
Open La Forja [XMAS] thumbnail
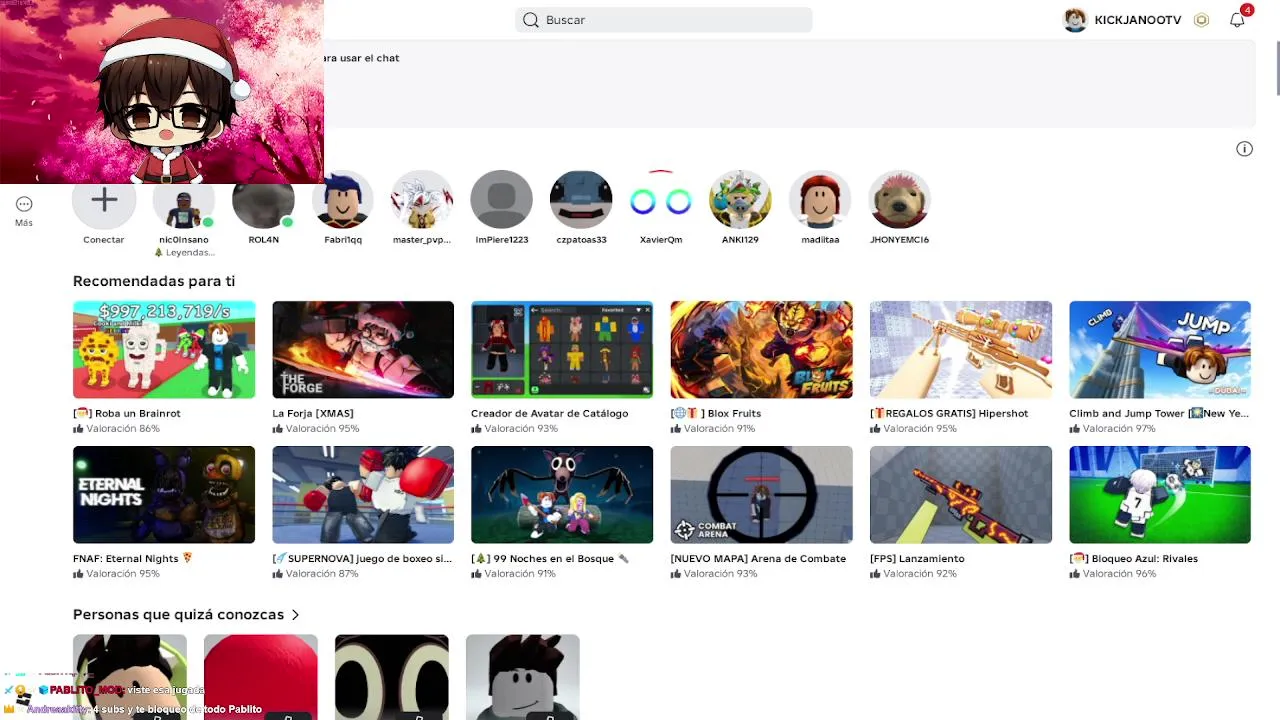click(363, 350)
